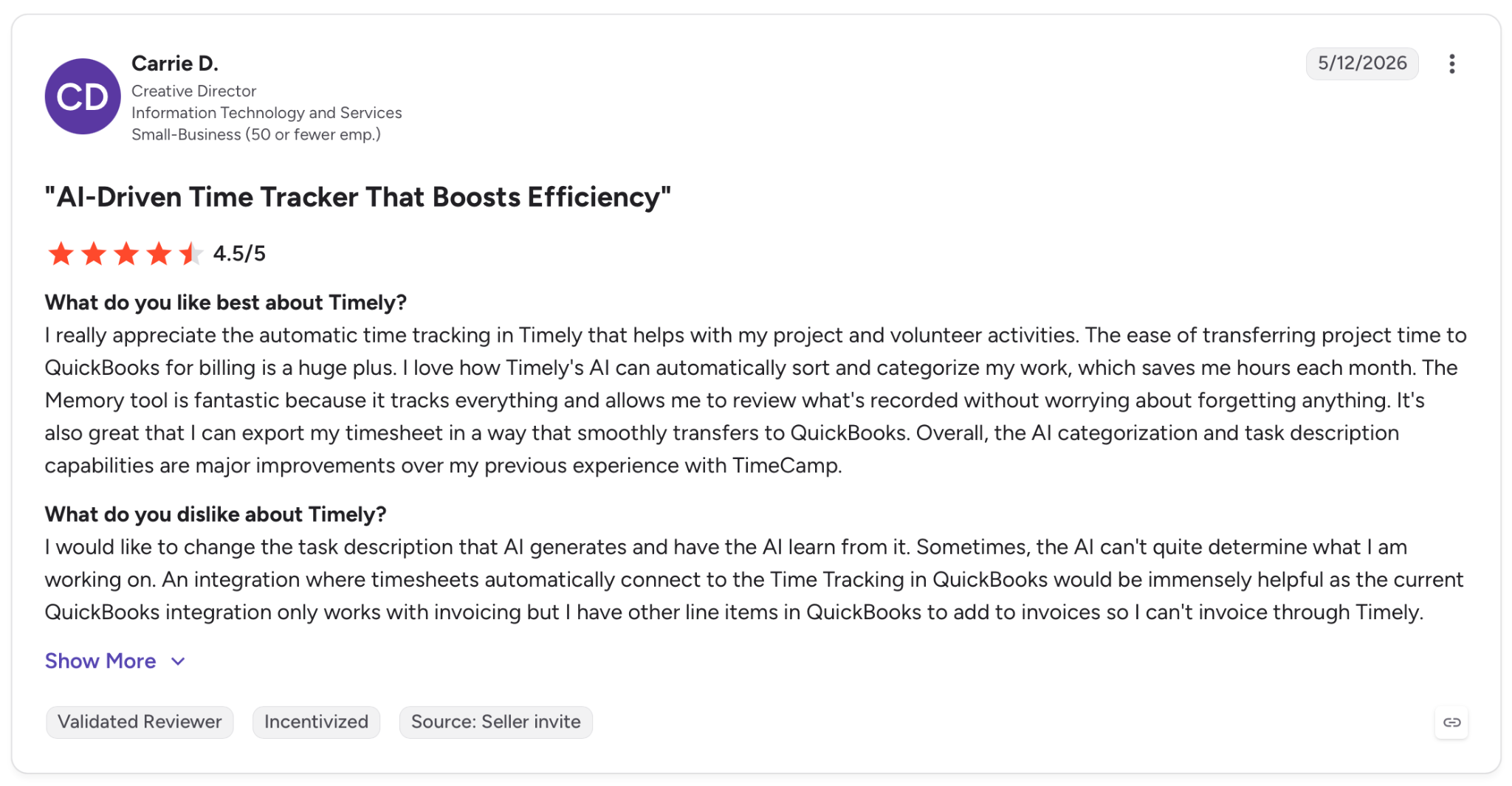Copy review link via chain icon
The width and height of the screenshot is (1512, 786).
[x=1451, y=723]
